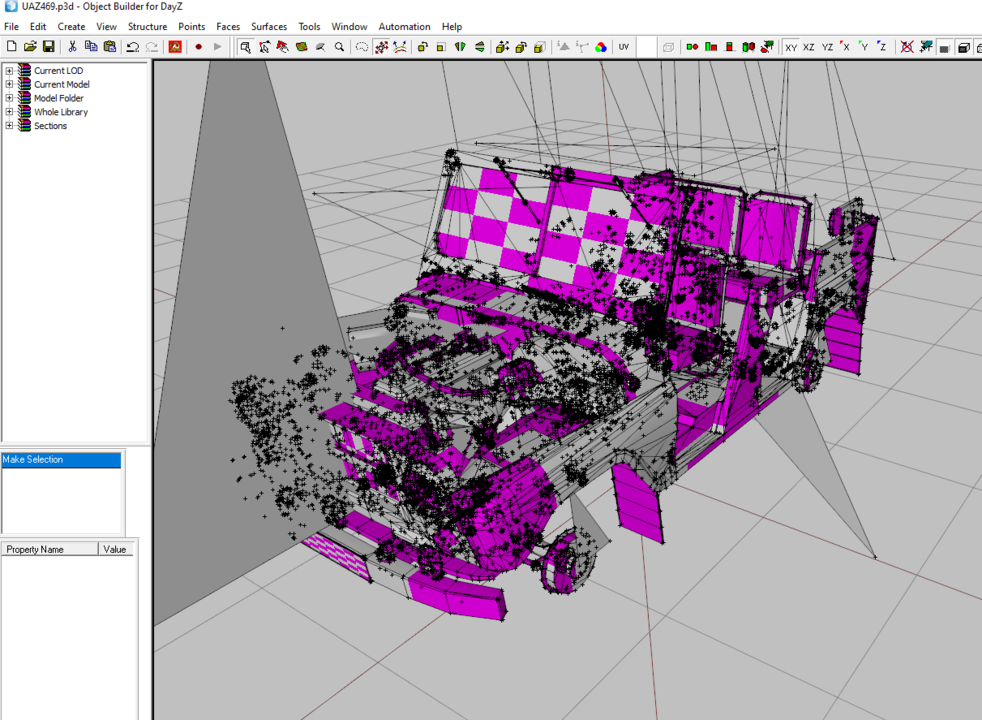
Task: Select the Whole Library tree row
Action: [x=61, y=112]
